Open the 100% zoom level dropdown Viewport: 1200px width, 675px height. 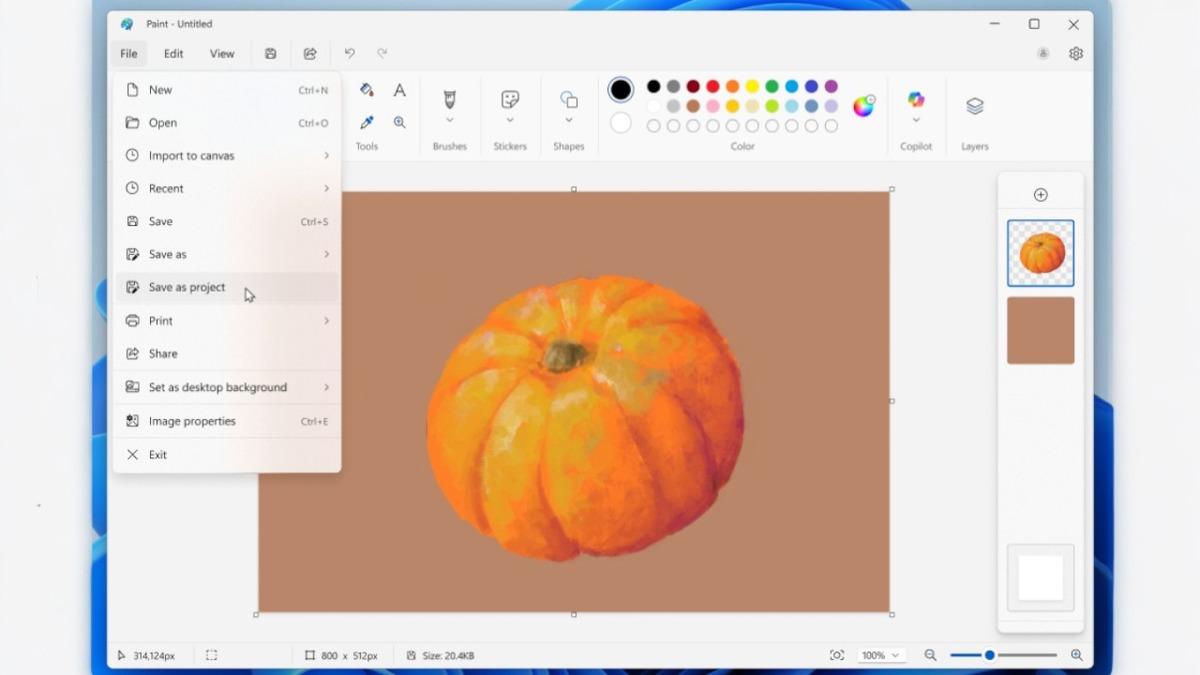point(880,656)
